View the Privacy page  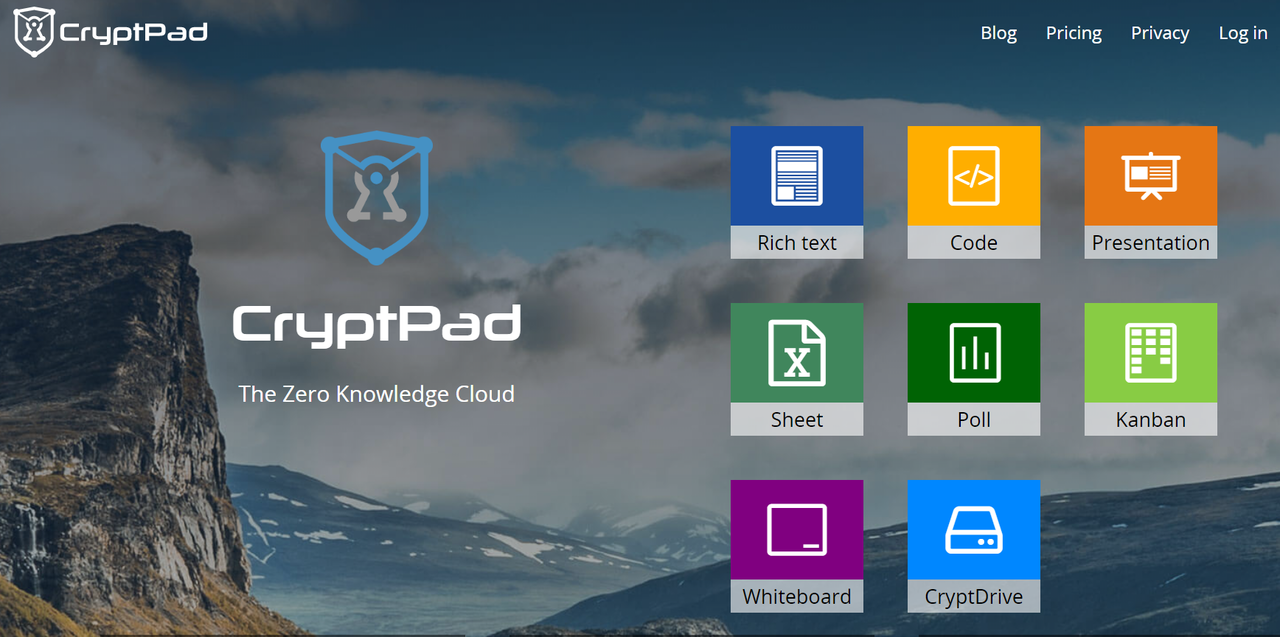1160,33
